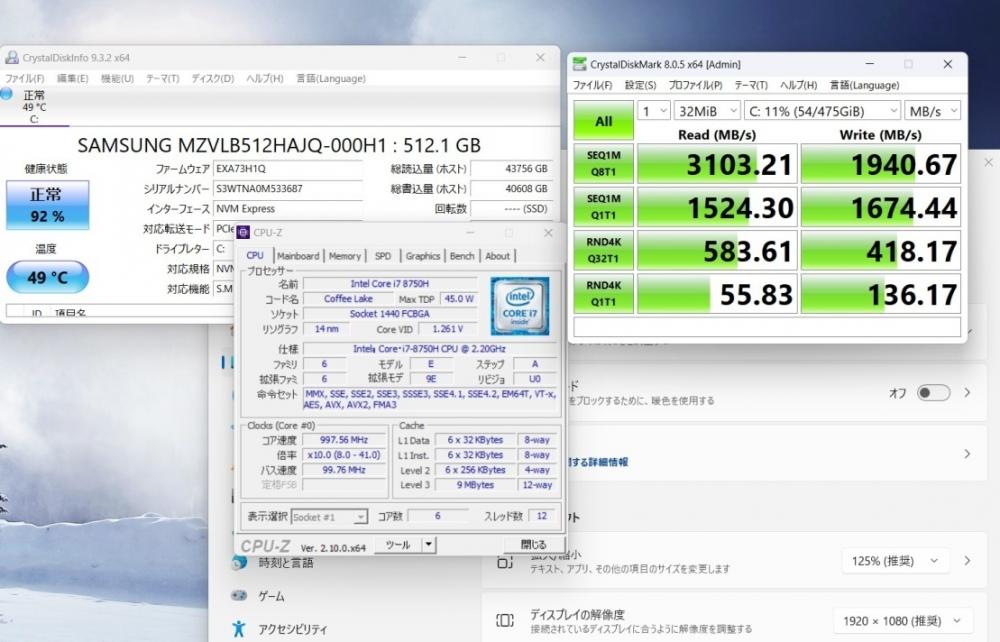Viewport: 1000px width, 642px height.
Task: Open the test count dropdown showing 1
Action: [654, 111]
